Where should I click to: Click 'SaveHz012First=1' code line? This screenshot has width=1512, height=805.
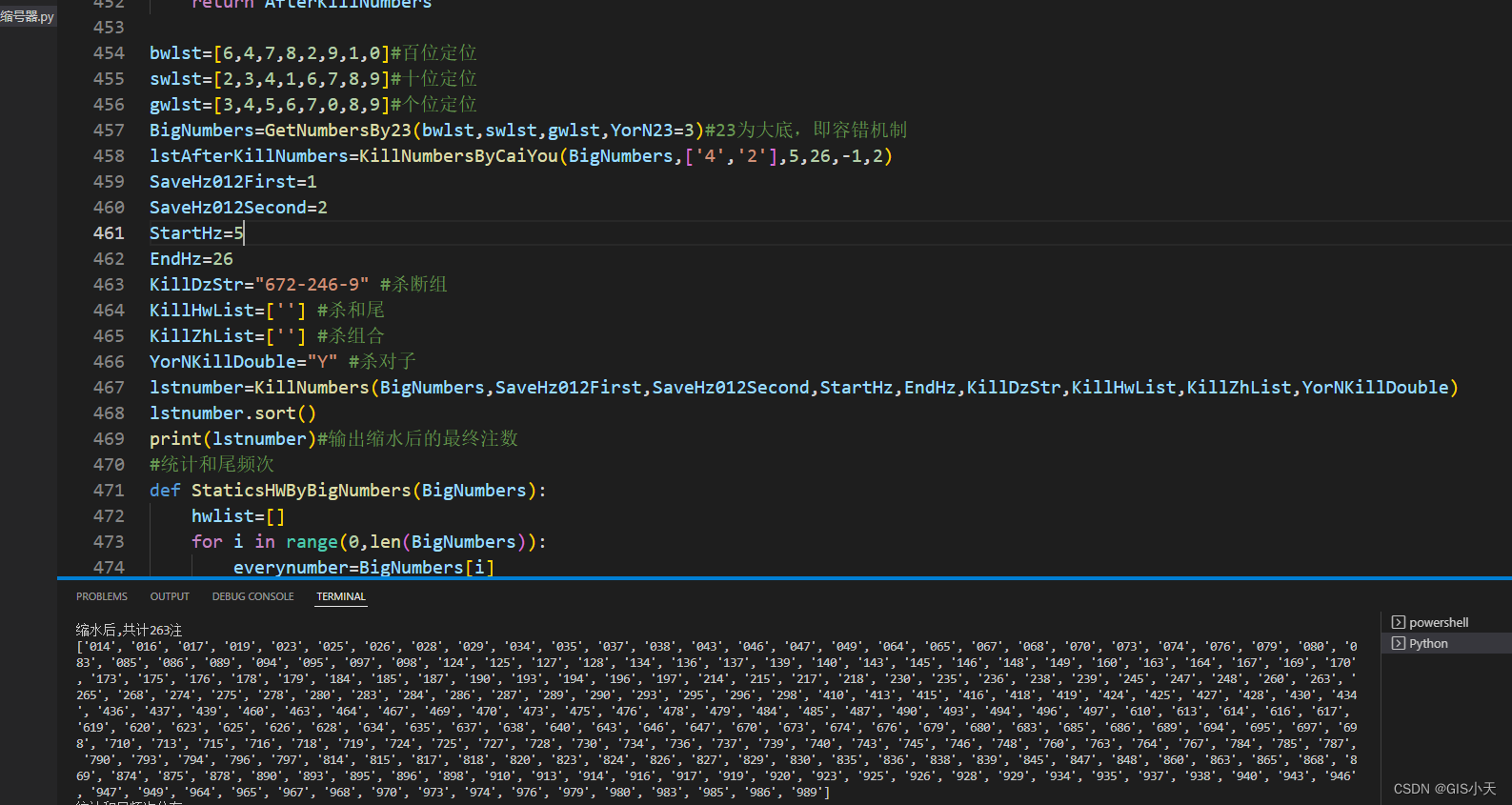[x=232, y=181]
